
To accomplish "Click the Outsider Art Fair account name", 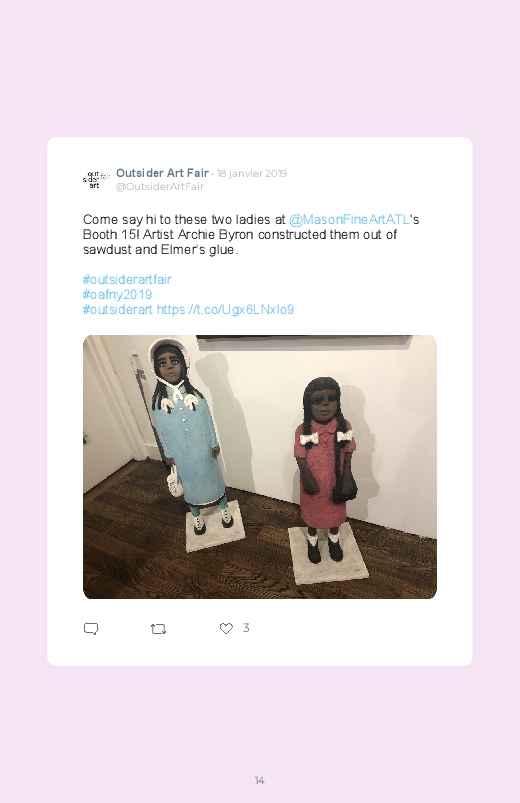I will click(x=162, y=173).
